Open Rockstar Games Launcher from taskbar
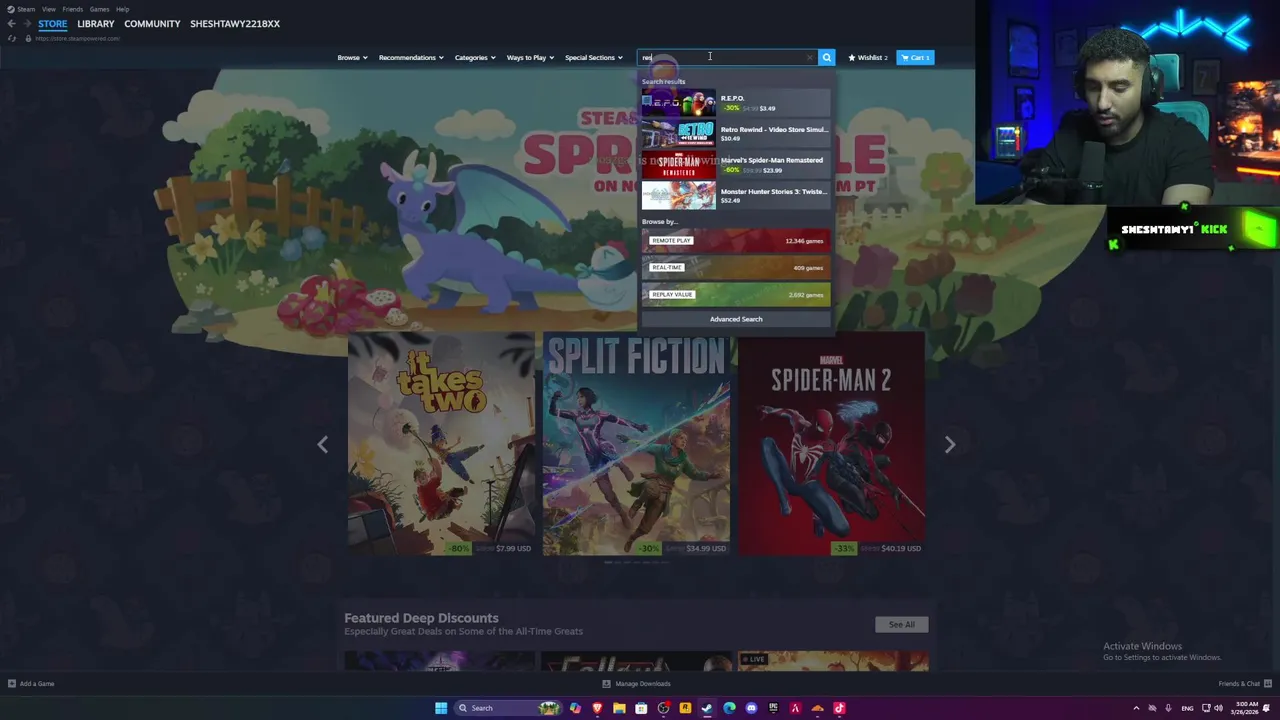The width and height of the screenshot is (1280, 720). [685, 708]
